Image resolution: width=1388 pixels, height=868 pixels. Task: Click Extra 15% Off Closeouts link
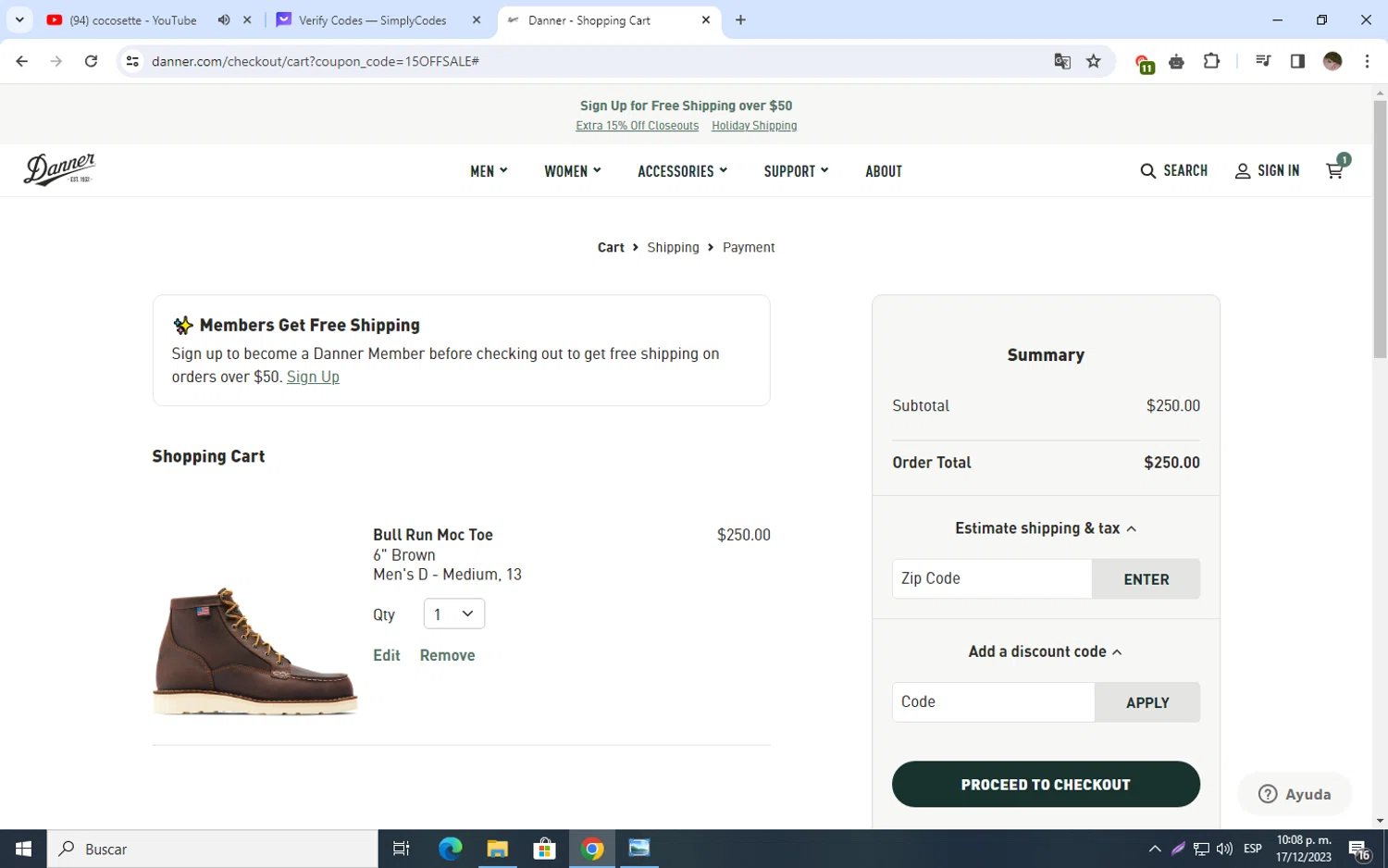click(637, 126)
